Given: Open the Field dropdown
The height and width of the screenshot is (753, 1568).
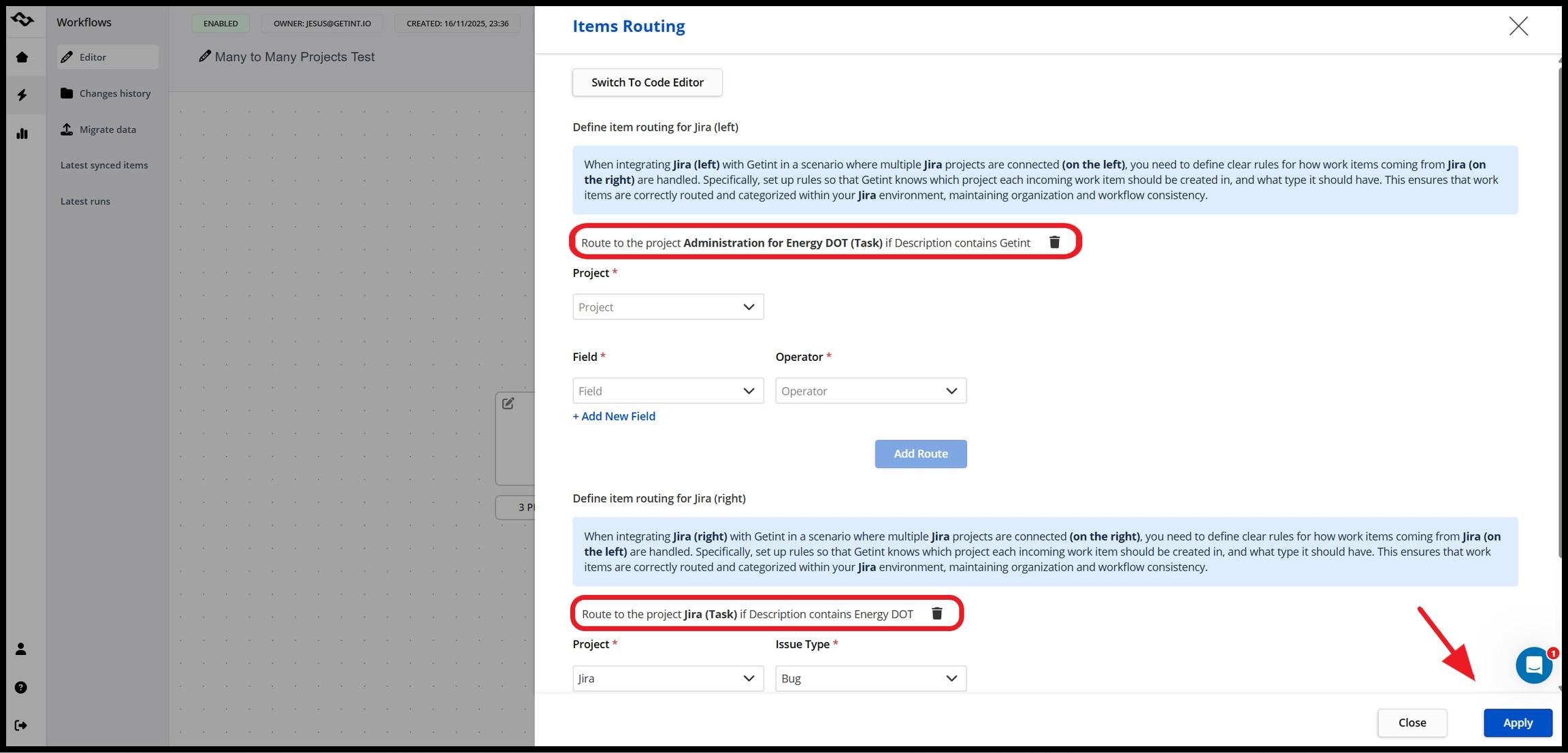Looking at the screenshot, I should (x=668, y=391).
